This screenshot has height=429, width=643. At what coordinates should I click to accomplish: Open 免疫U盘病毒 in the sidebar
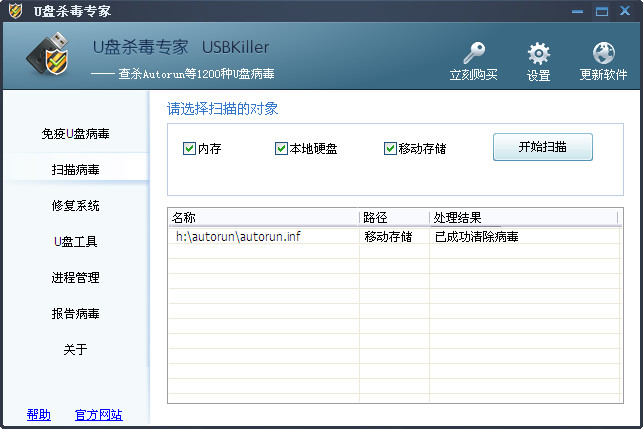(x=75, y=134)
